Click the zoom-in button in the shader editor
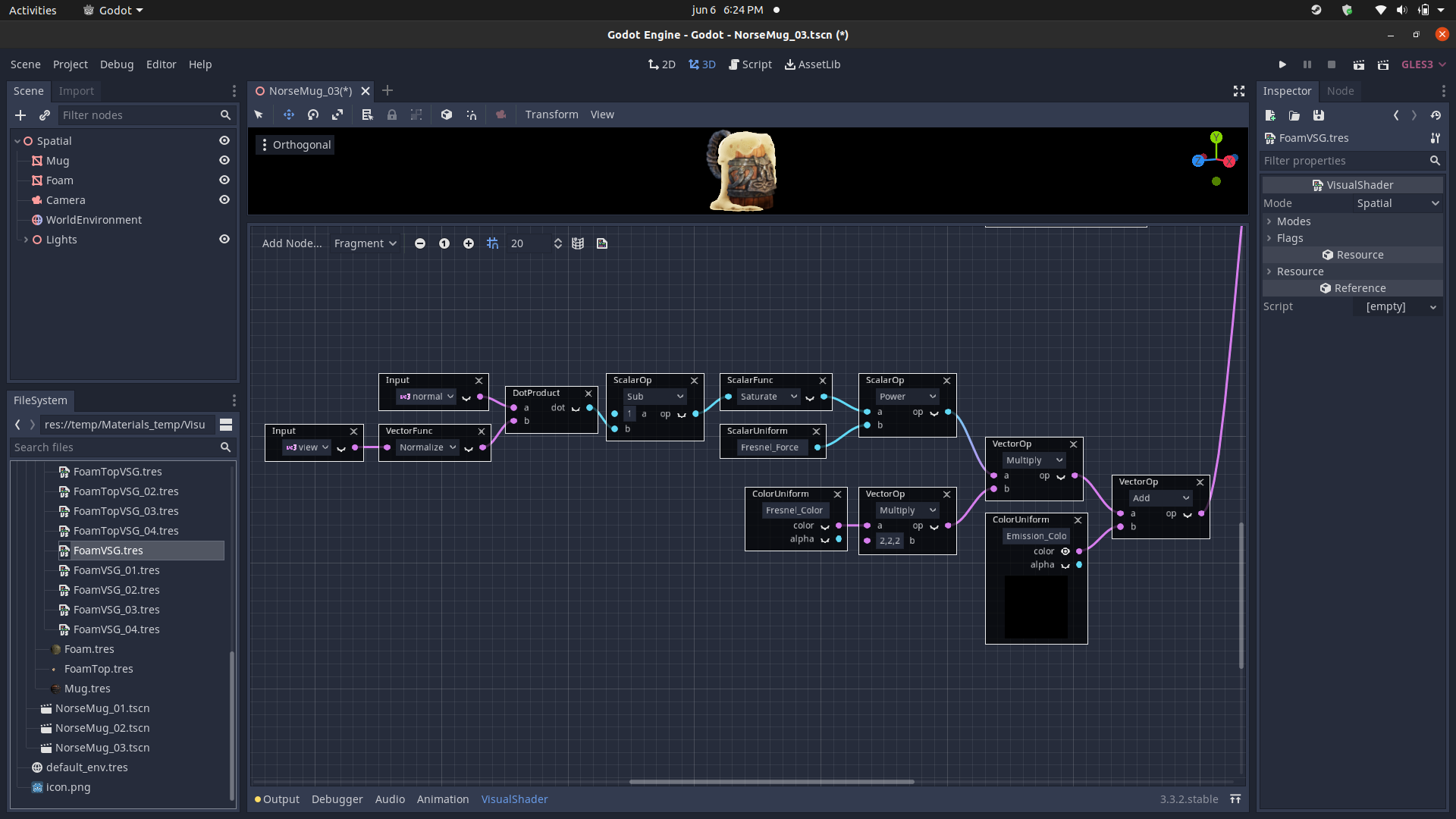Viewport: 1456px width, 819px height. point(469,243)
